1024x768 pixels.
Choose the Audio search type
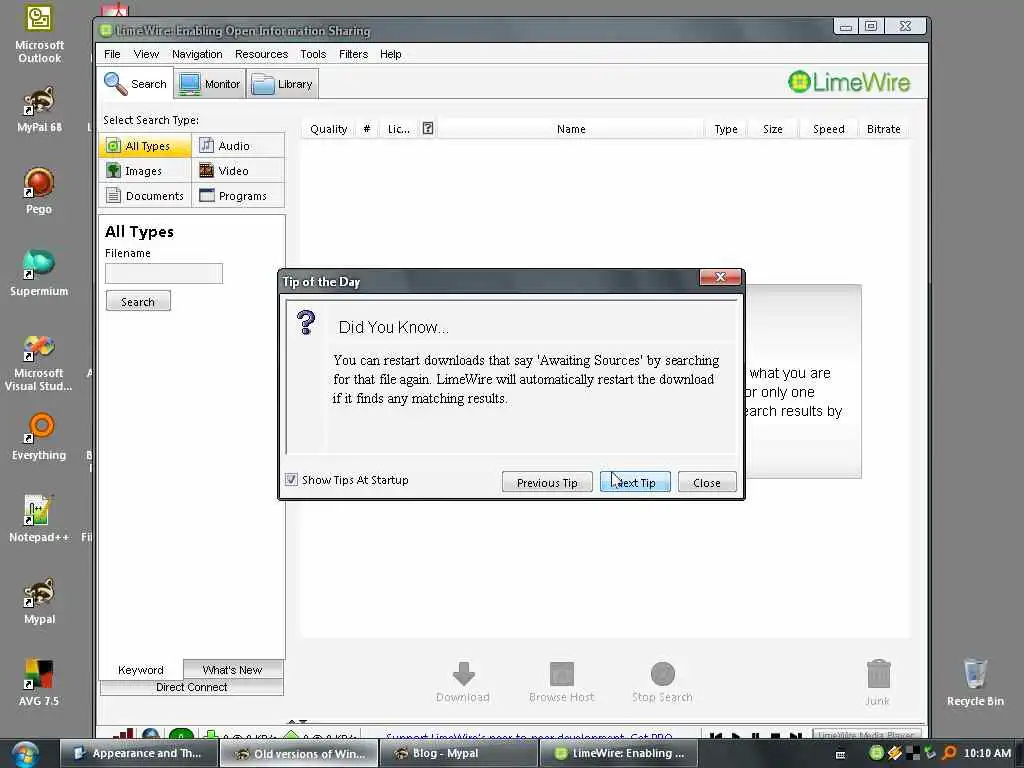(x=238, y=146)
